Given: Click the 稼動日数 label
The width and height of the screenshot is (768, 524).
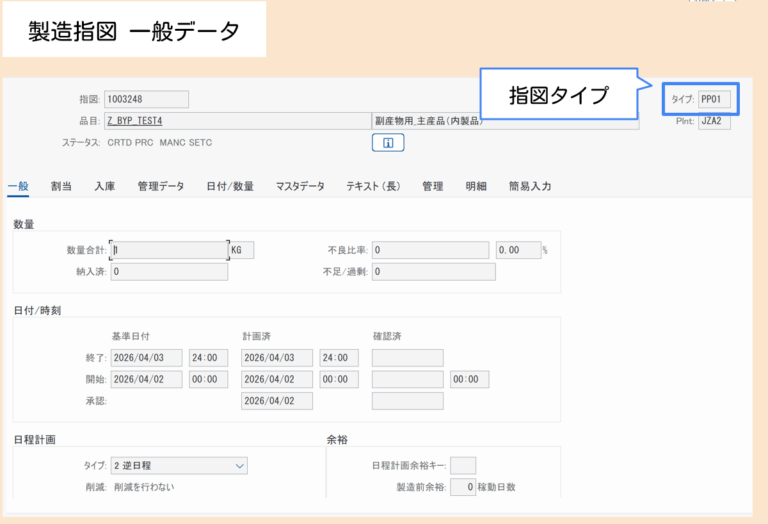Looking at the screenshot, I should pyautogui.click(x=497, y=487).
